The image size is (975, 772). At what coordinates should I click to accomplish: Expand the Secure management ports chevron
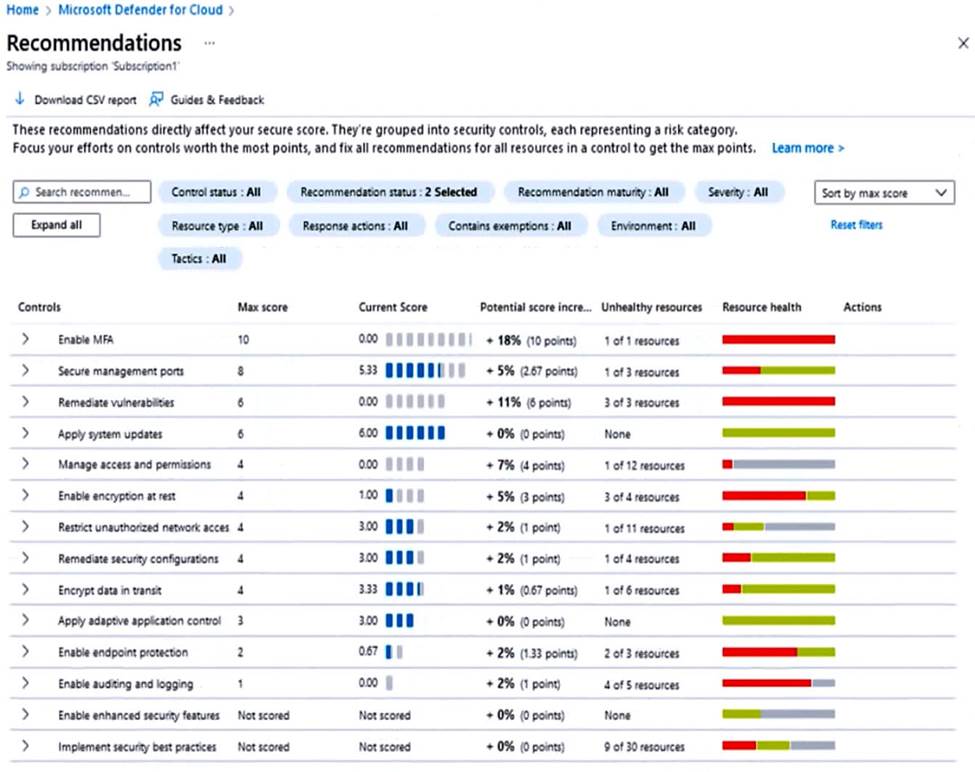point(25,371)
